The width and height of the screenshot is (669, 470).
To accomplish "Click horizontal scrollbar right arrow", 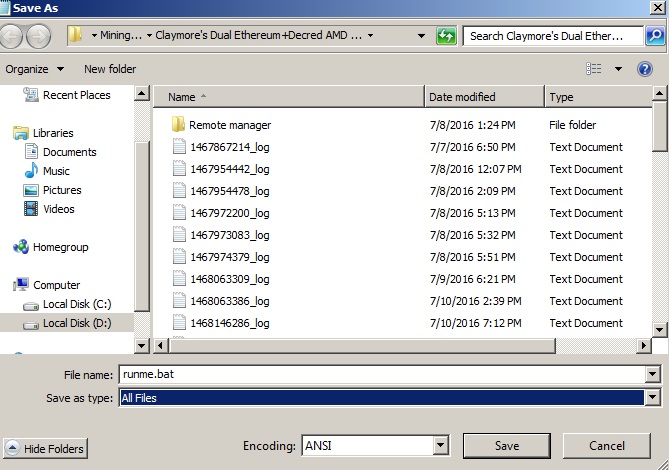I will 643,345.
